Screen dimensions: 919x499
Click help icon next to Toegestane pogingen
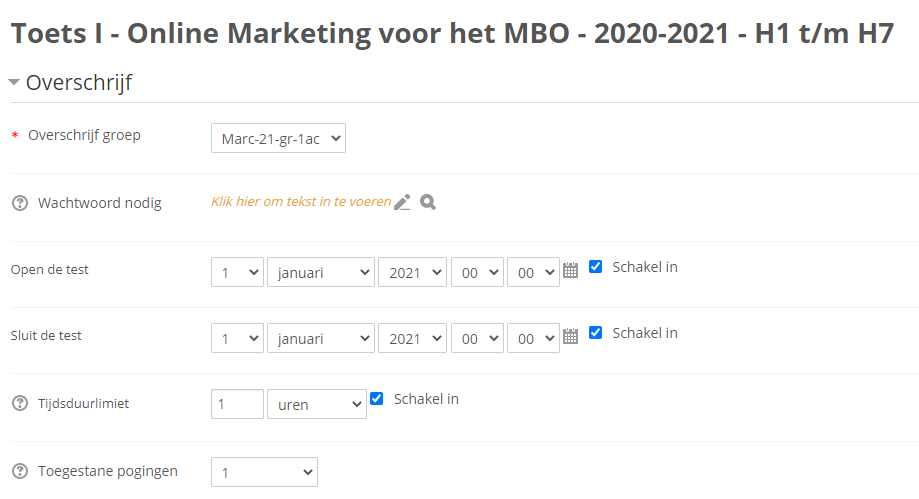tap(19, 471)
